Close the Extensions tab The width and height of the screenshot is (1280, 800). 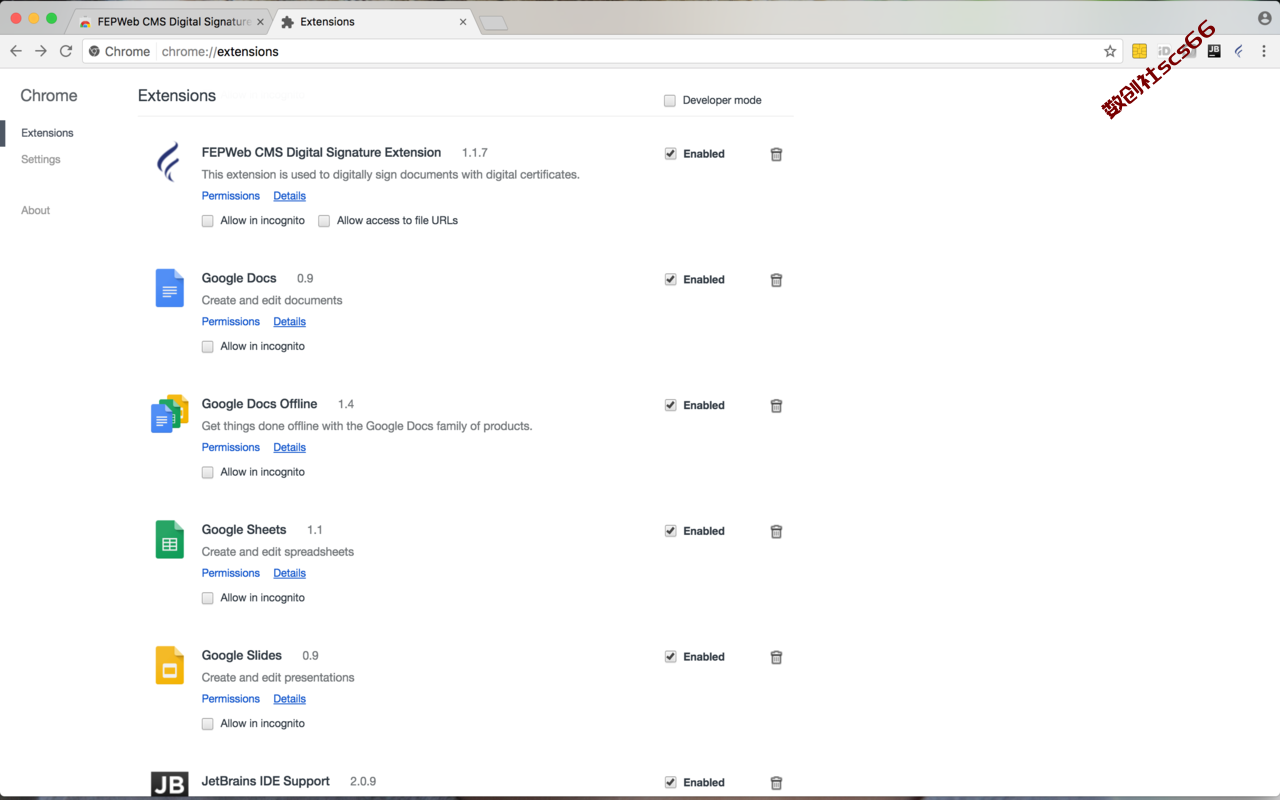click(463, 22)
